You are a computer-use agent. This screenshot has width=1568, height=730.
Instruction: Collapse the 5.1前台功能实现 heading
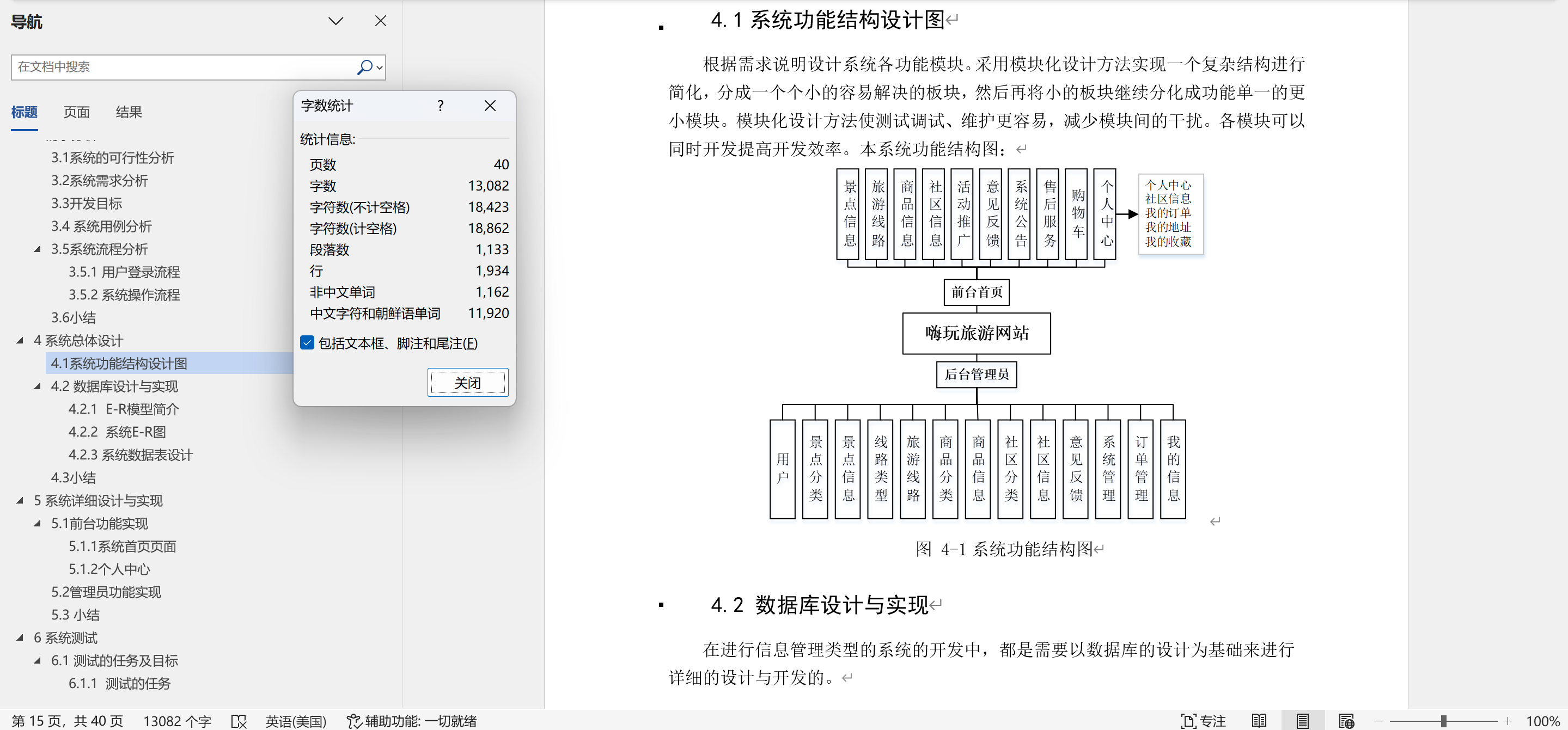pos(37,523)
